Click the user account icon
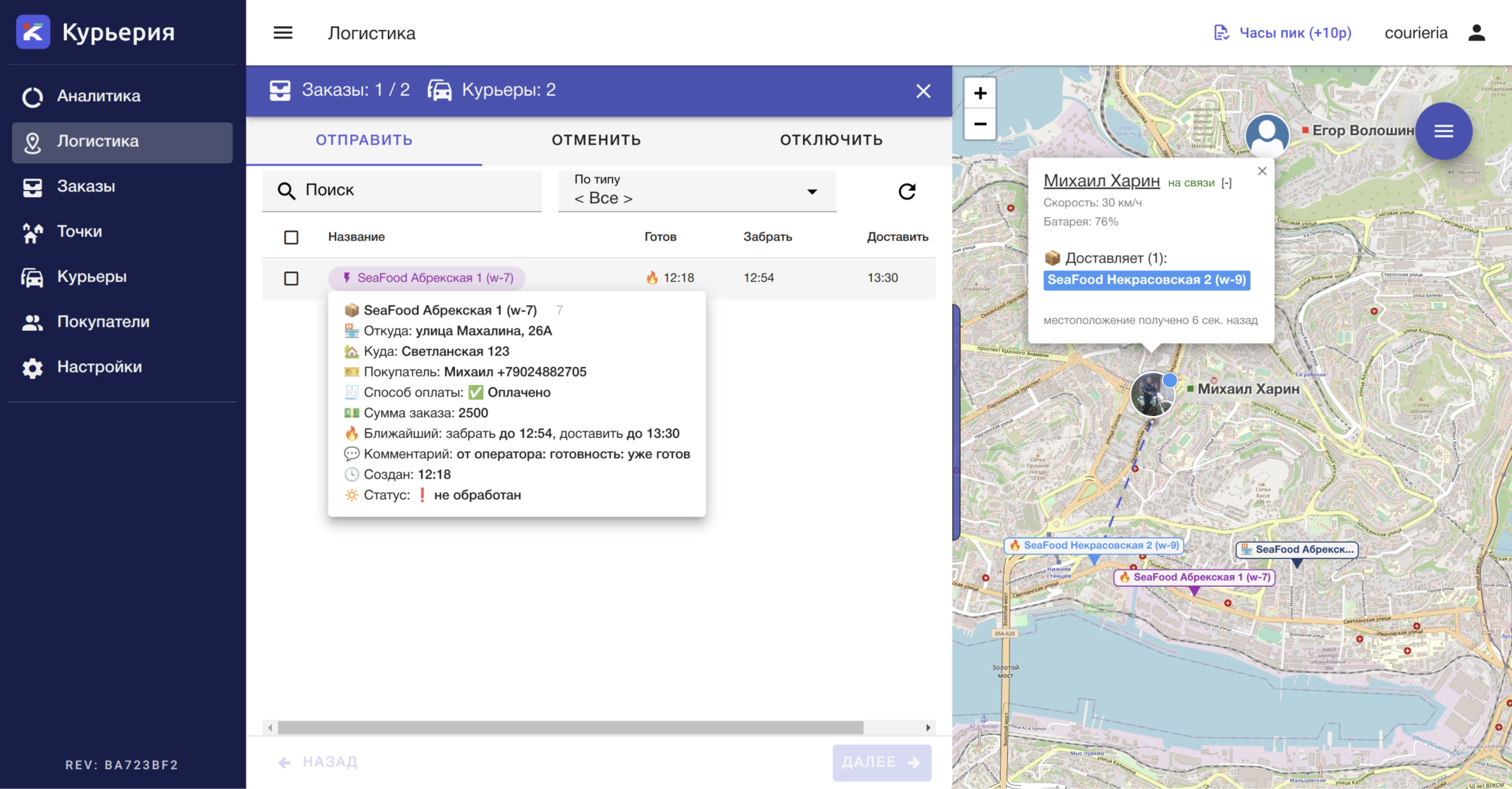 [x=1477, y=33]
